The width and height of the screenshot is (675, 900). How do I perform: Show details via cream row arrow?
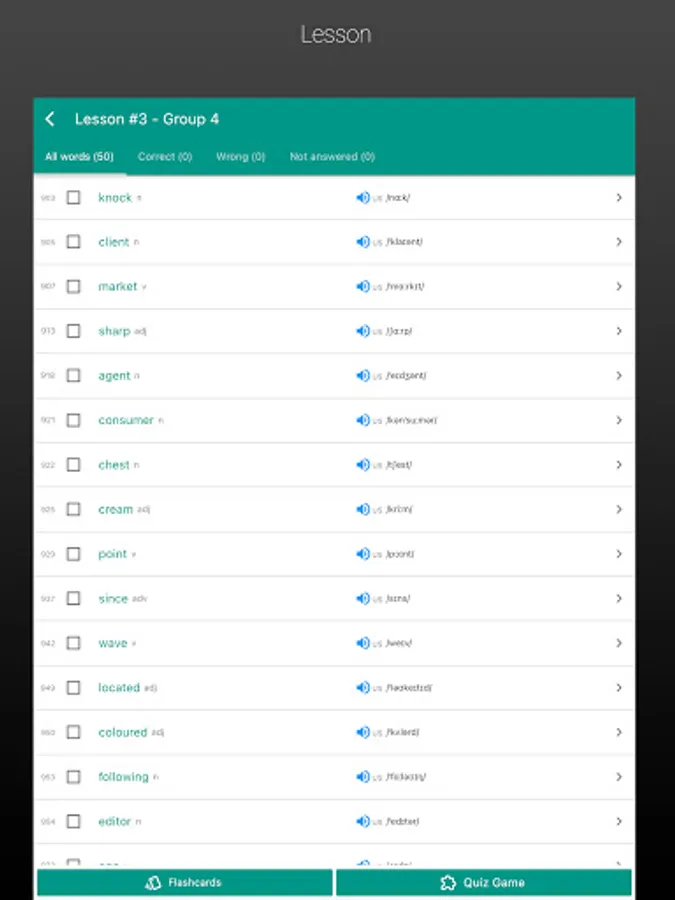tap(619, 510)
